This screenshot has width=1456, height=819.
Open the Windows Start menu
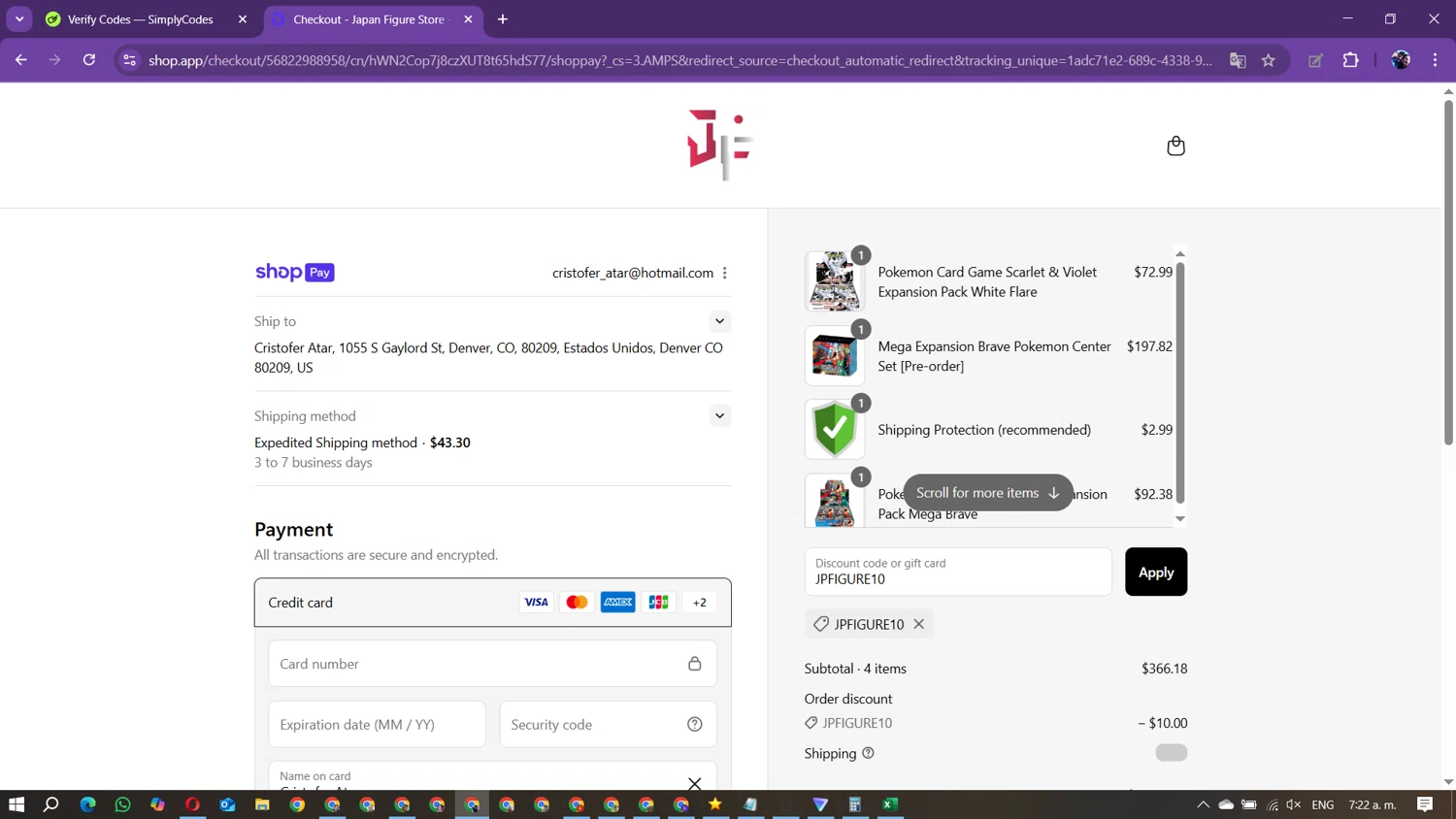point(17,804)
